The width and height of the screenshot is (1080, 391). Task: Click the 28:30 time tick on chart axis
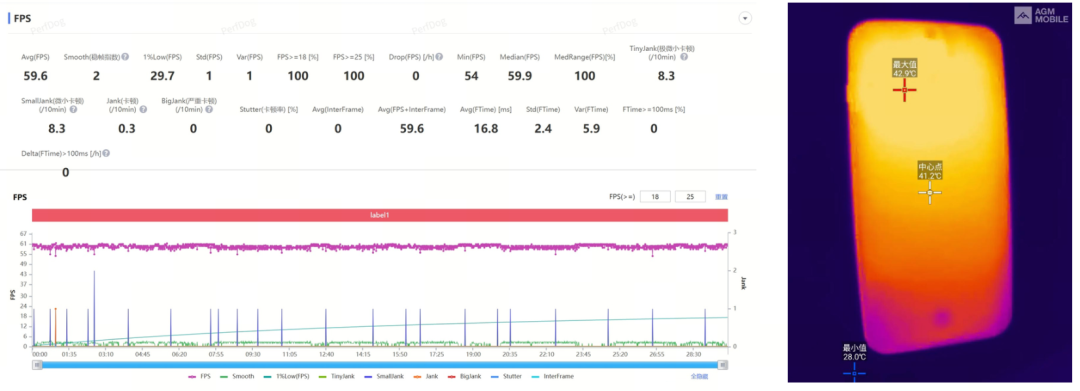click(694, 354)
